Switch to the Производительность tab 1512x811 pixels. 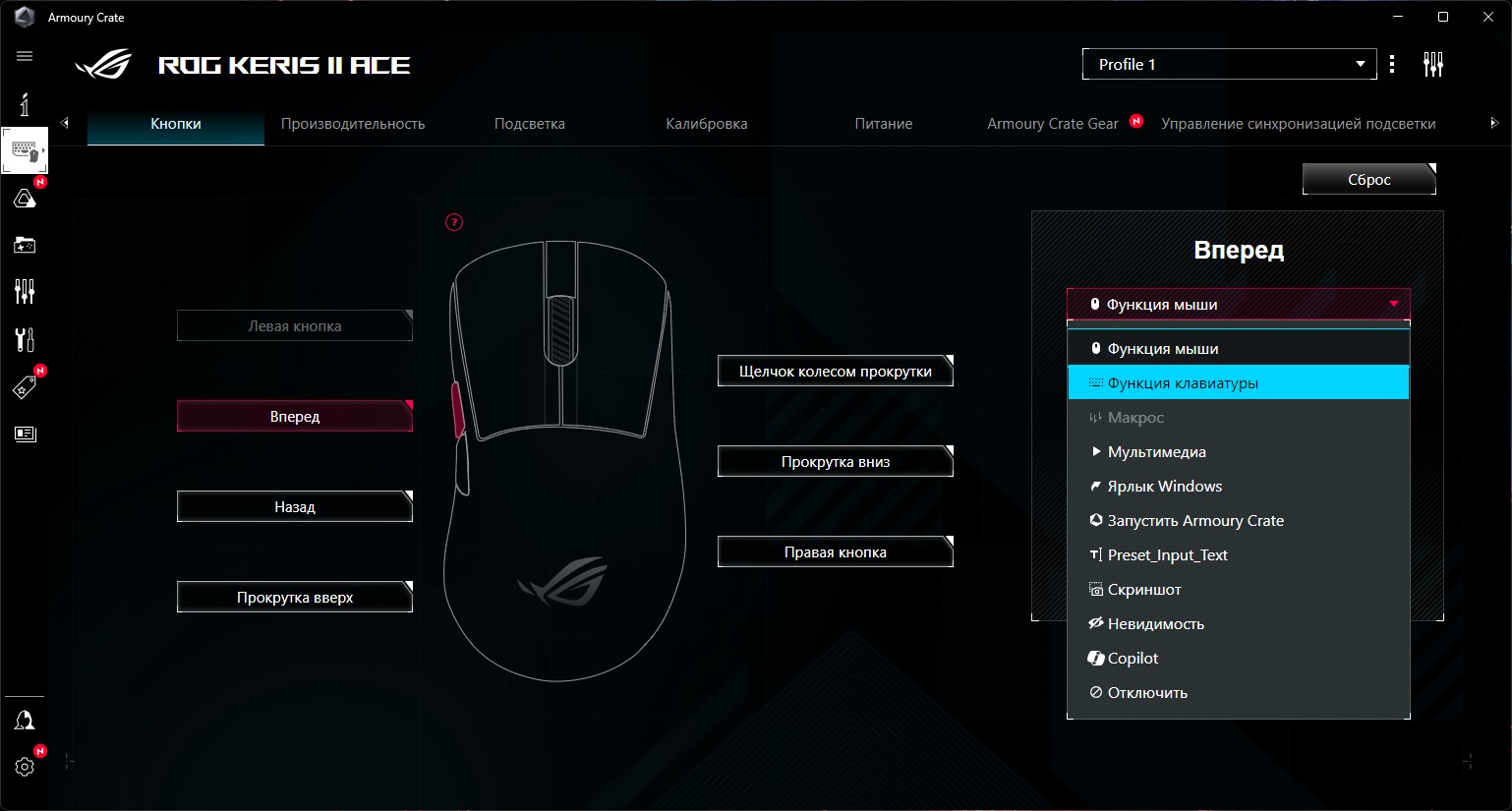(x=353, y=124)
